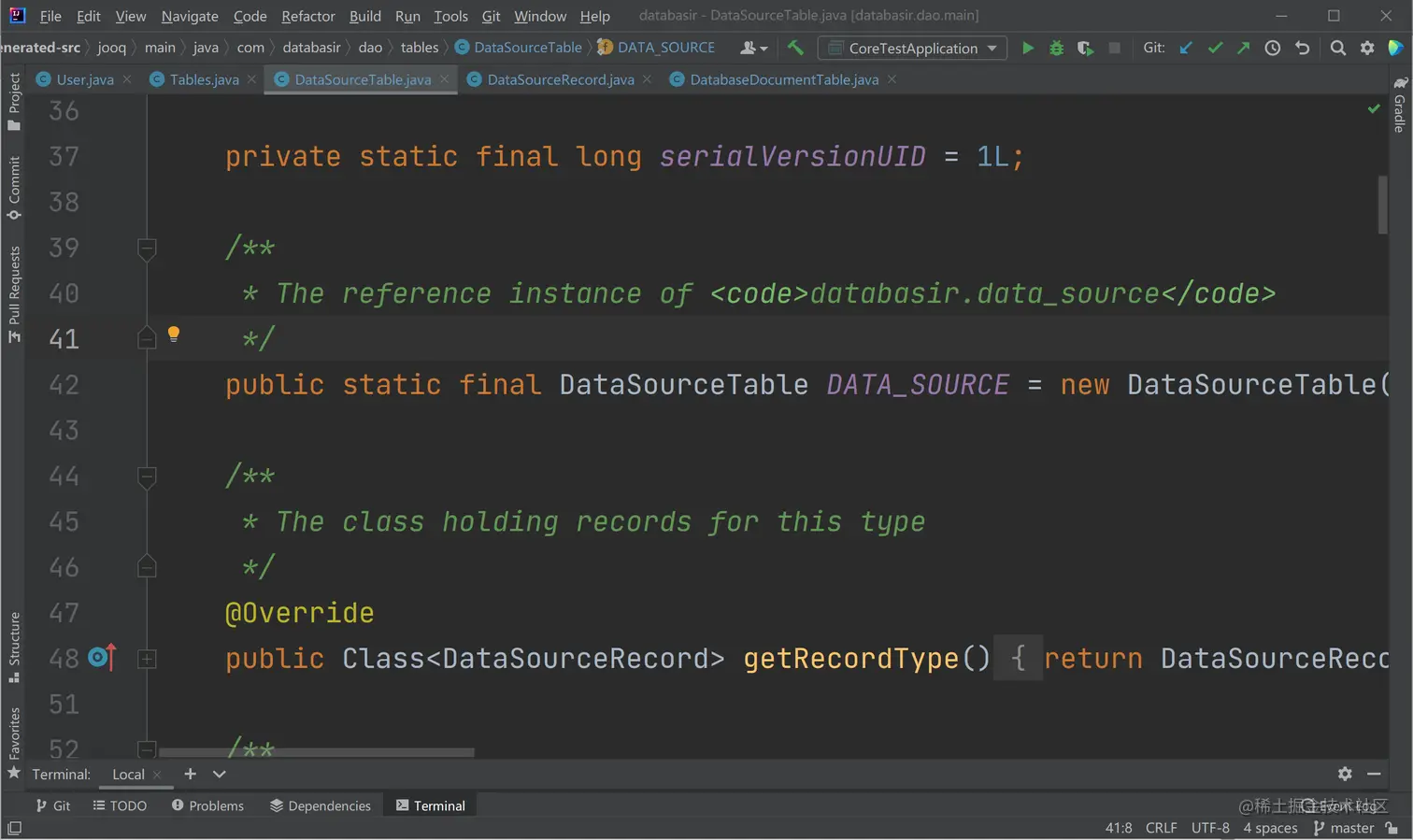The image size is (1413, 840).
Task: Switch to the DataSourceRecord.java tab
Action: [x=561, y=79]
